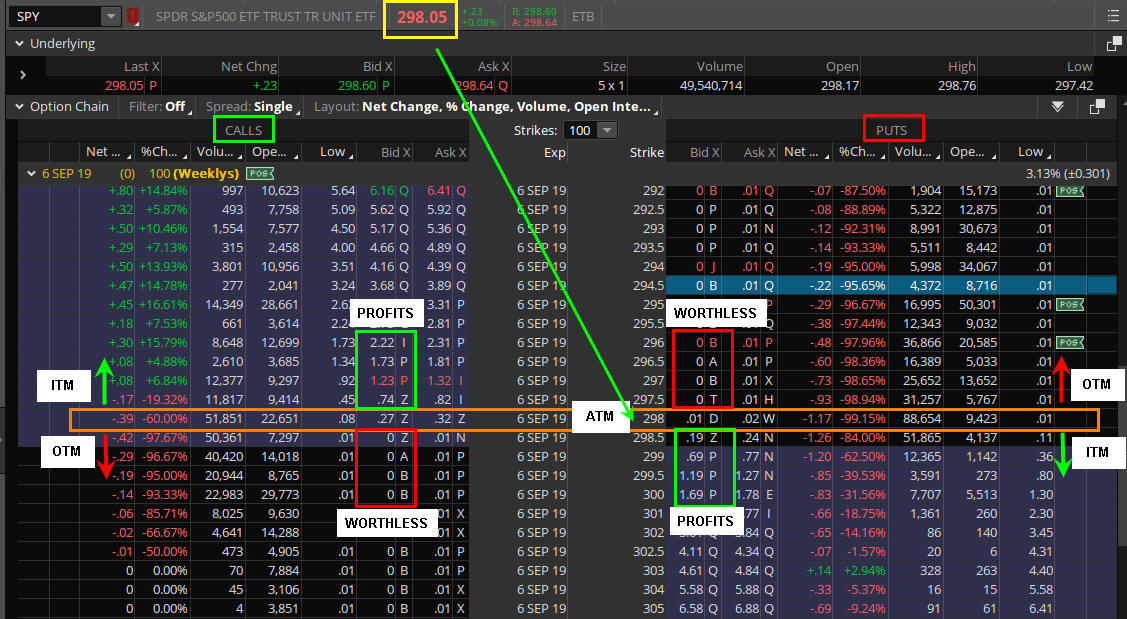Open the list menu icon at top right
This screenshot has height=619, width=1127.
[x=1113, y=16]
